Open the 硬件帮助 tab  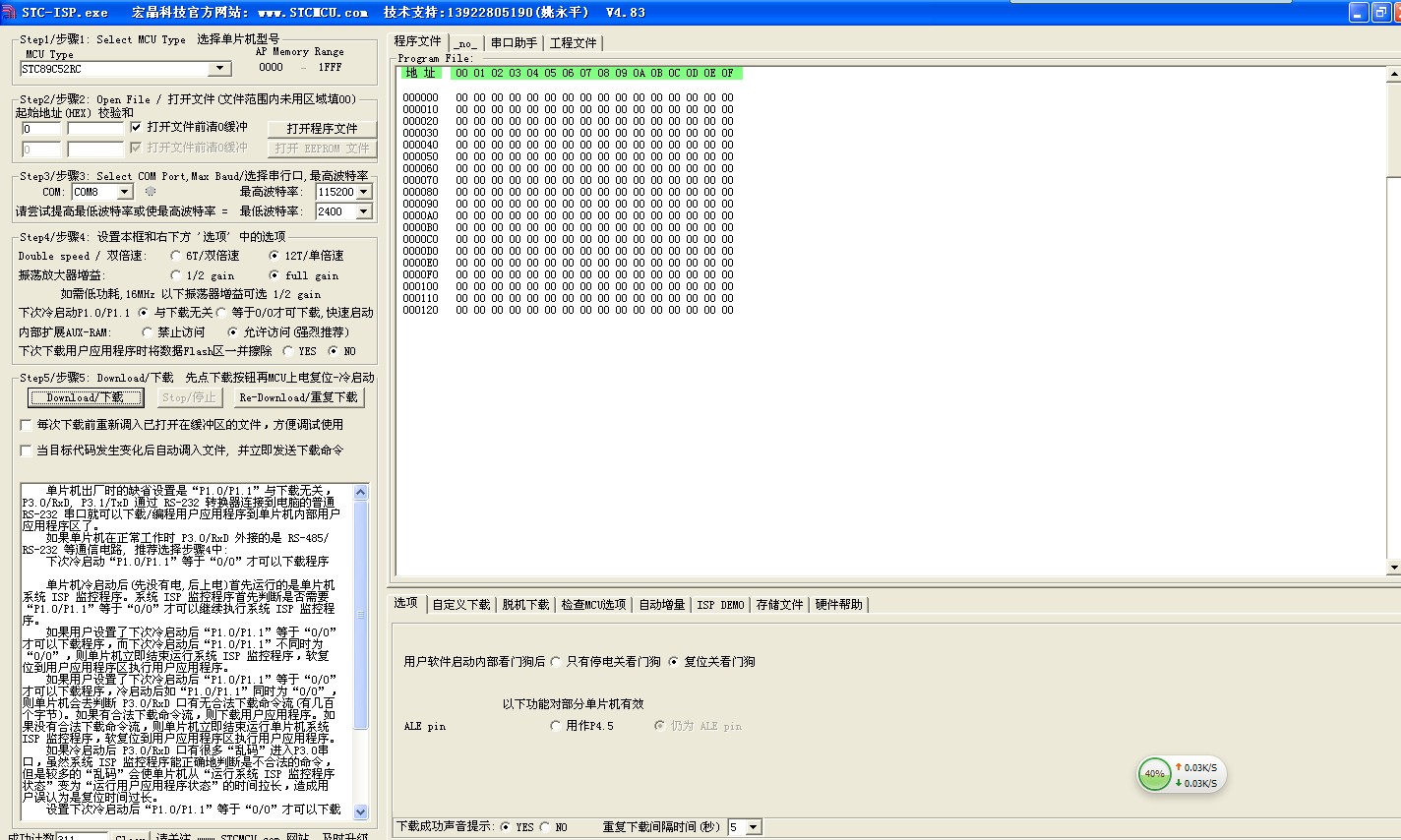point(839,605)
